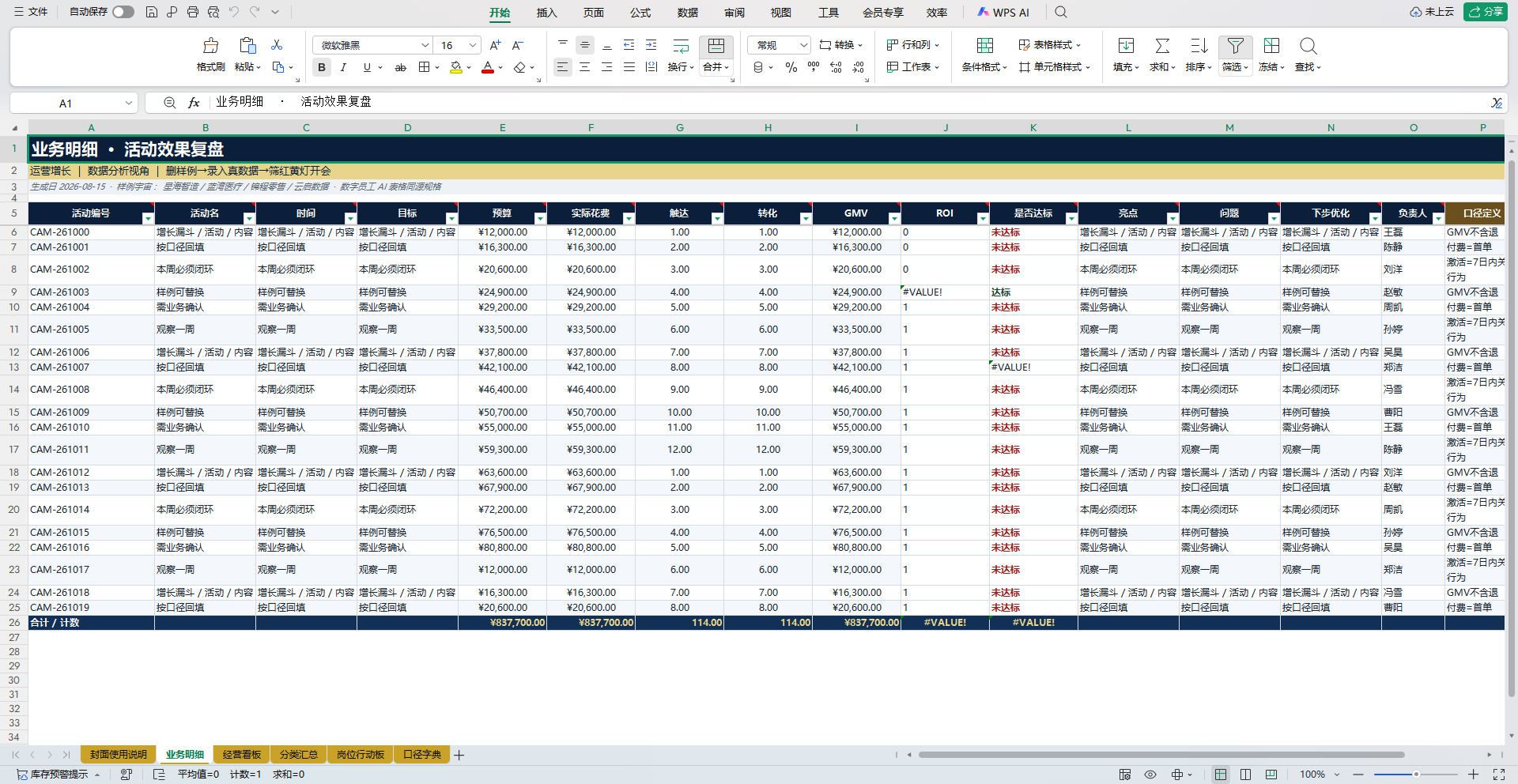Image resolution: width=1518 pixels, height=784 pixels.
Task: Click the horizontal scrollbar below the sheet
Action: coord(1161,755)
